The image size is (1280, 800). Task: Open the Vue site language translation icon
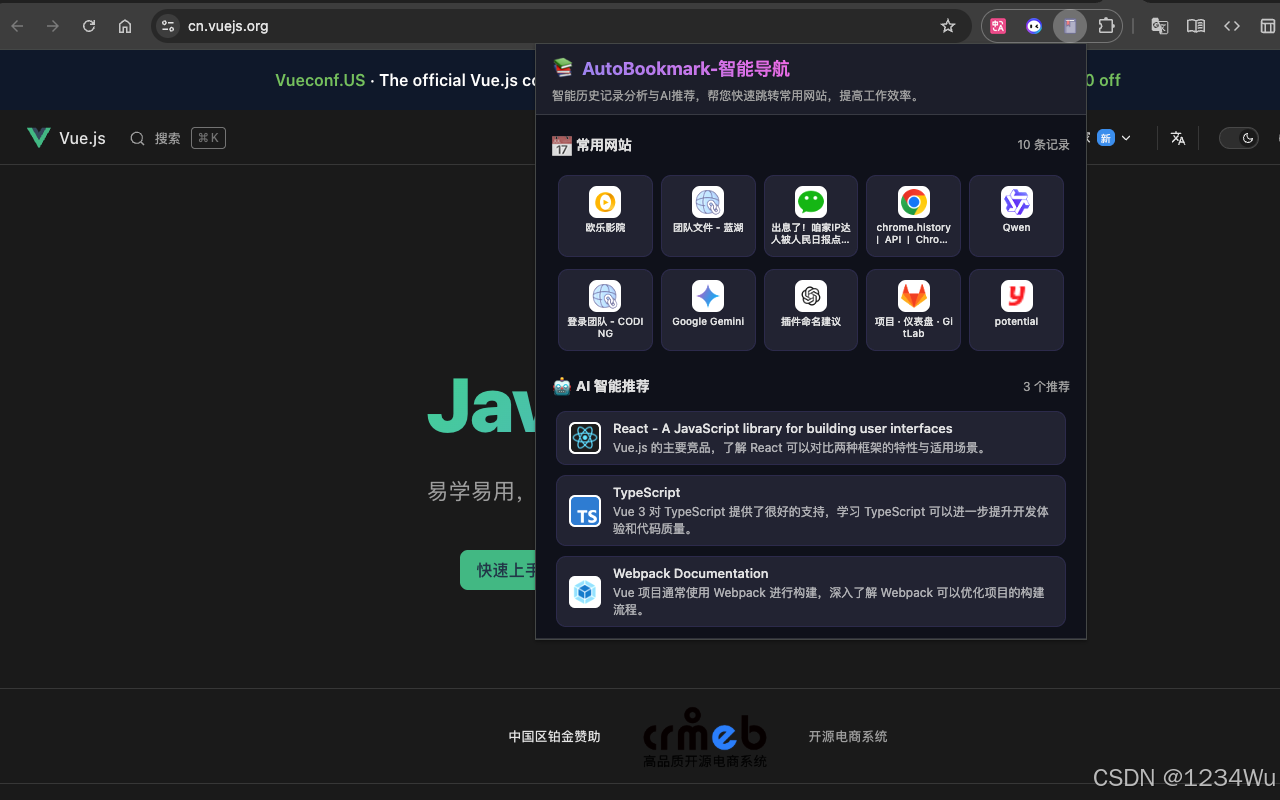coord(1178,138)
